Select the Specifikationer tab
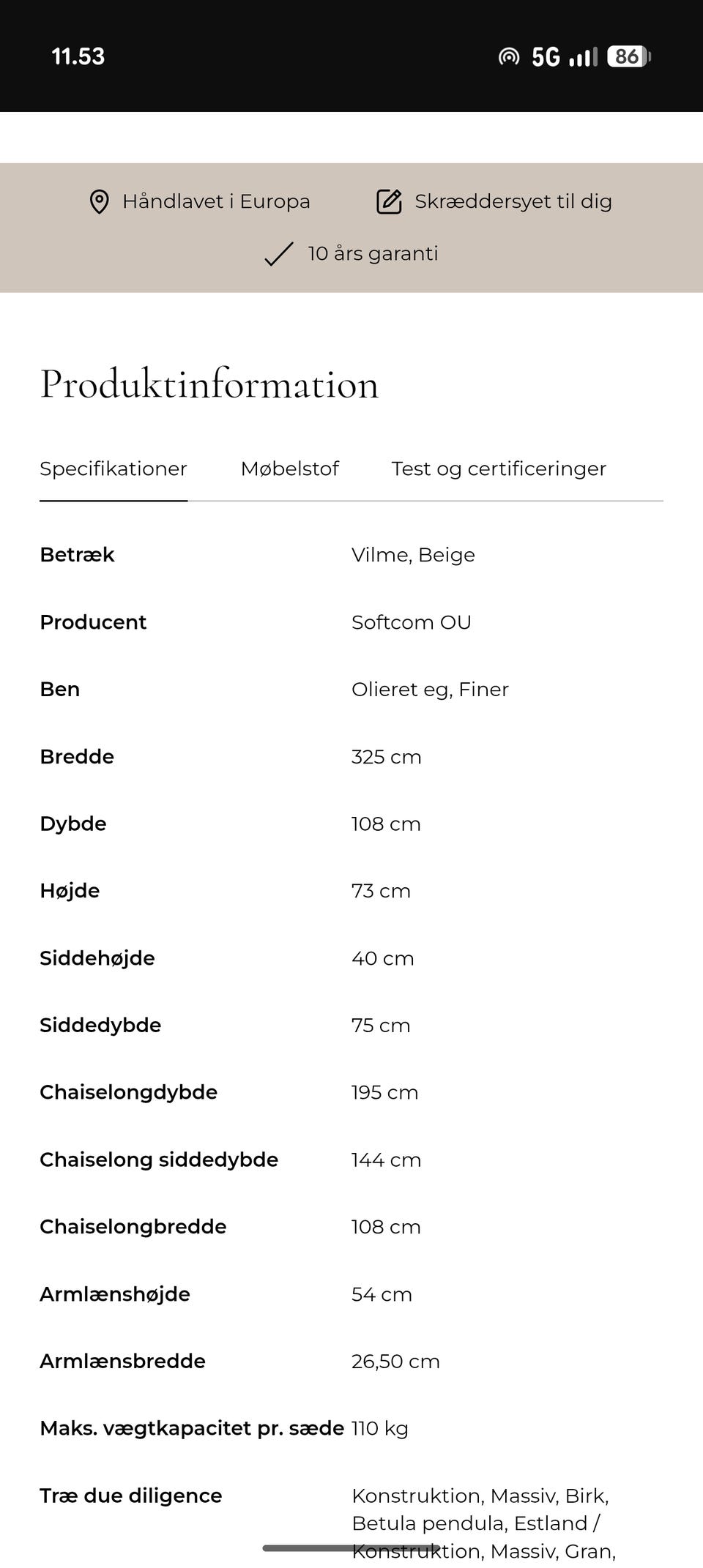 click(113, 468)
